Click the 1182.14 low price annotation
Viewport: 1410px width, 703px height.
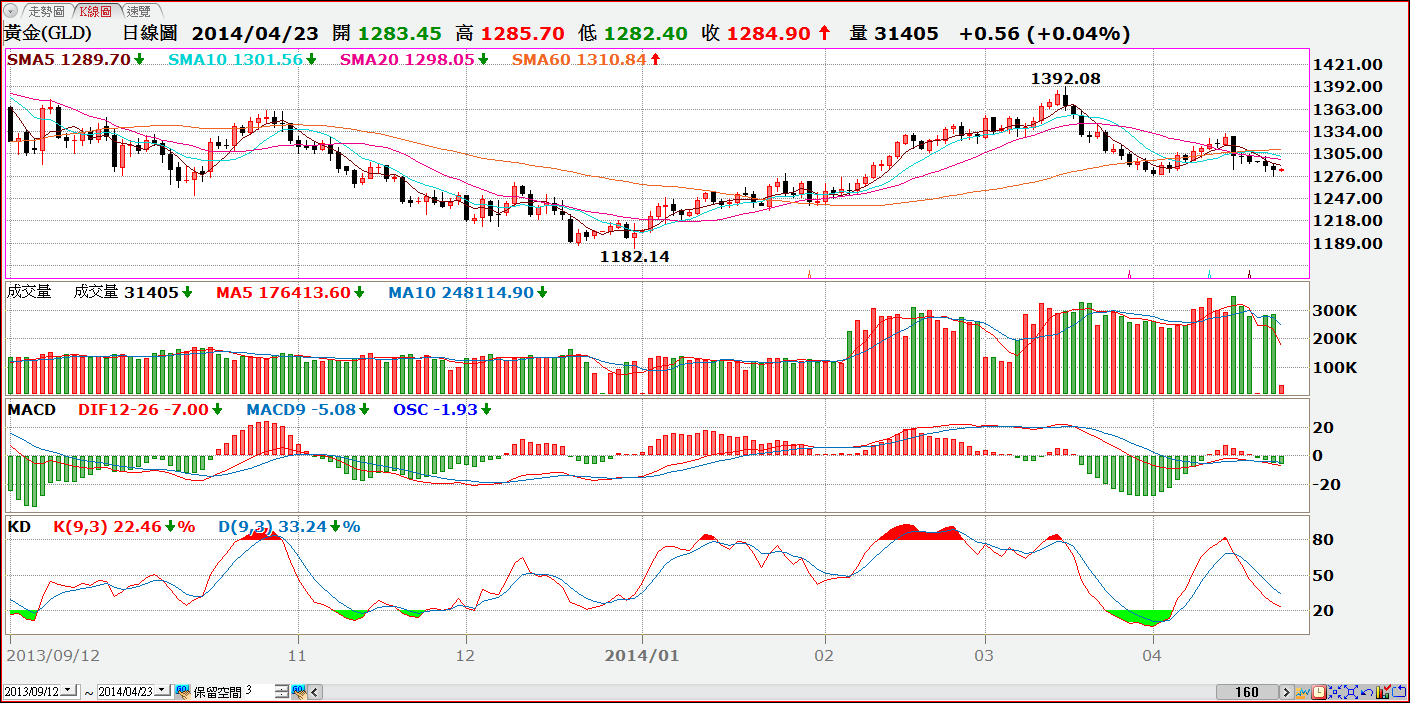pos(634,256)
